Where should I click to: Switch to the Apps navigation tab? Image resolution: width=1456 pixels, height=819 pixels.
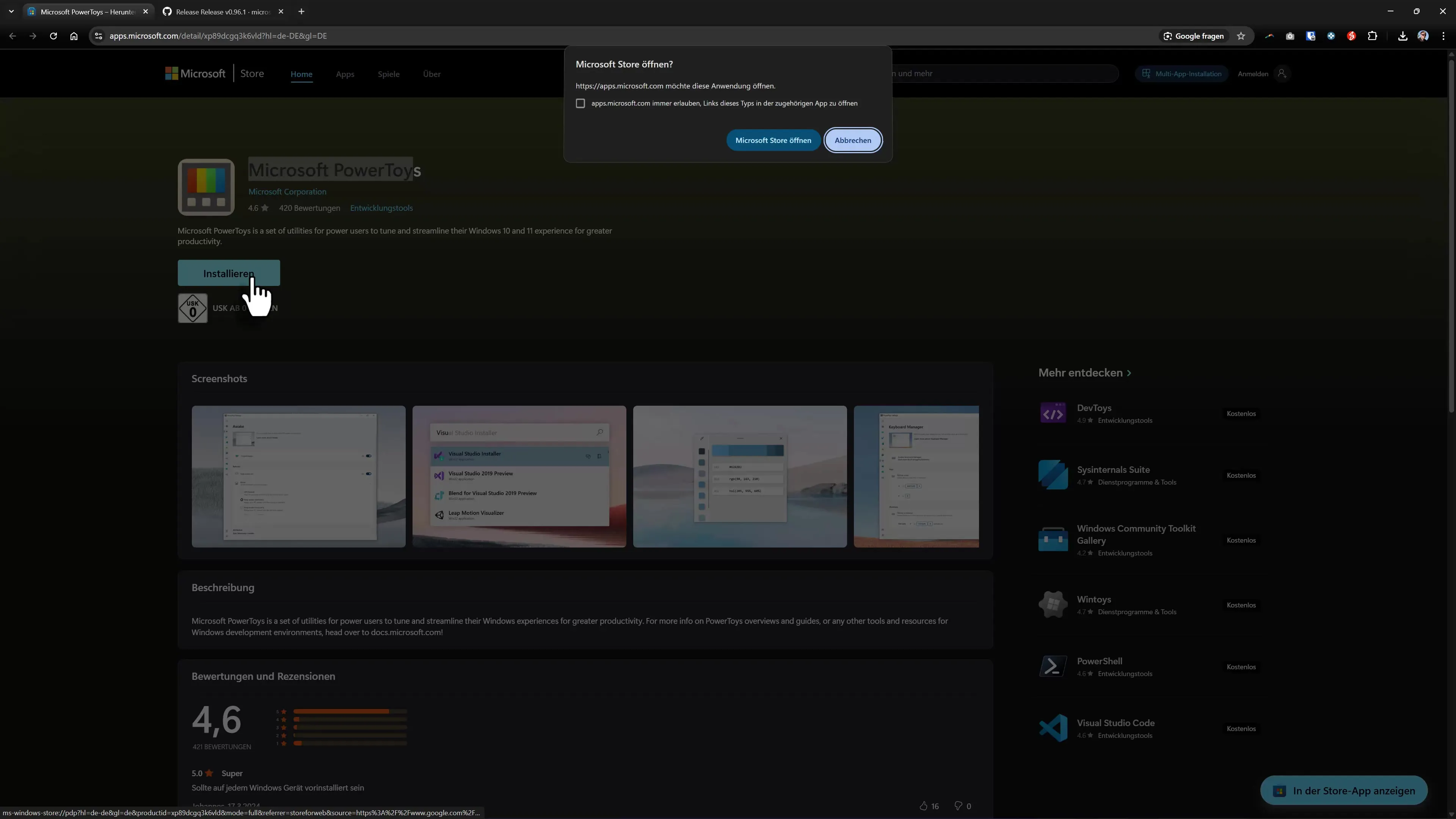point(345,74)
